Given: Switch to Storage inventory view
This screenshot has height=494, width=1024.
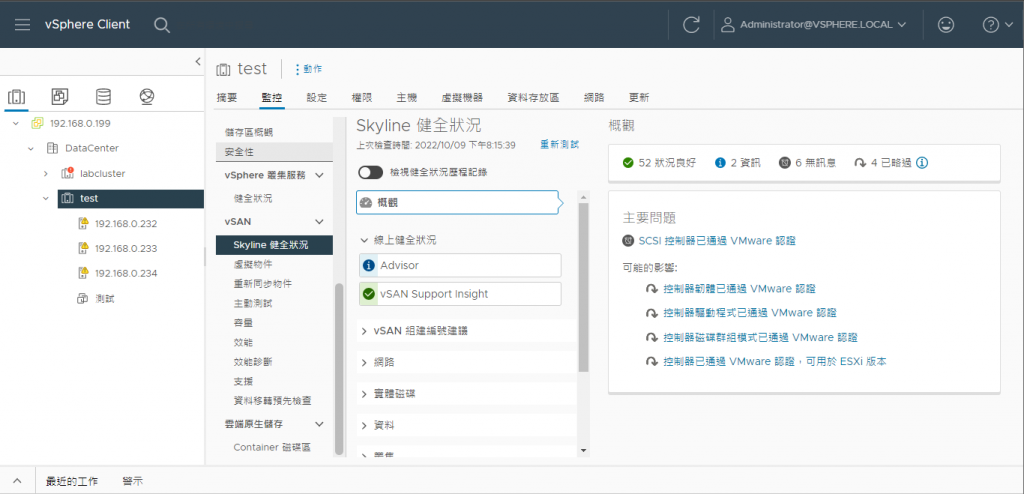Looking at the screenshot, I should [x=103, y=97].
